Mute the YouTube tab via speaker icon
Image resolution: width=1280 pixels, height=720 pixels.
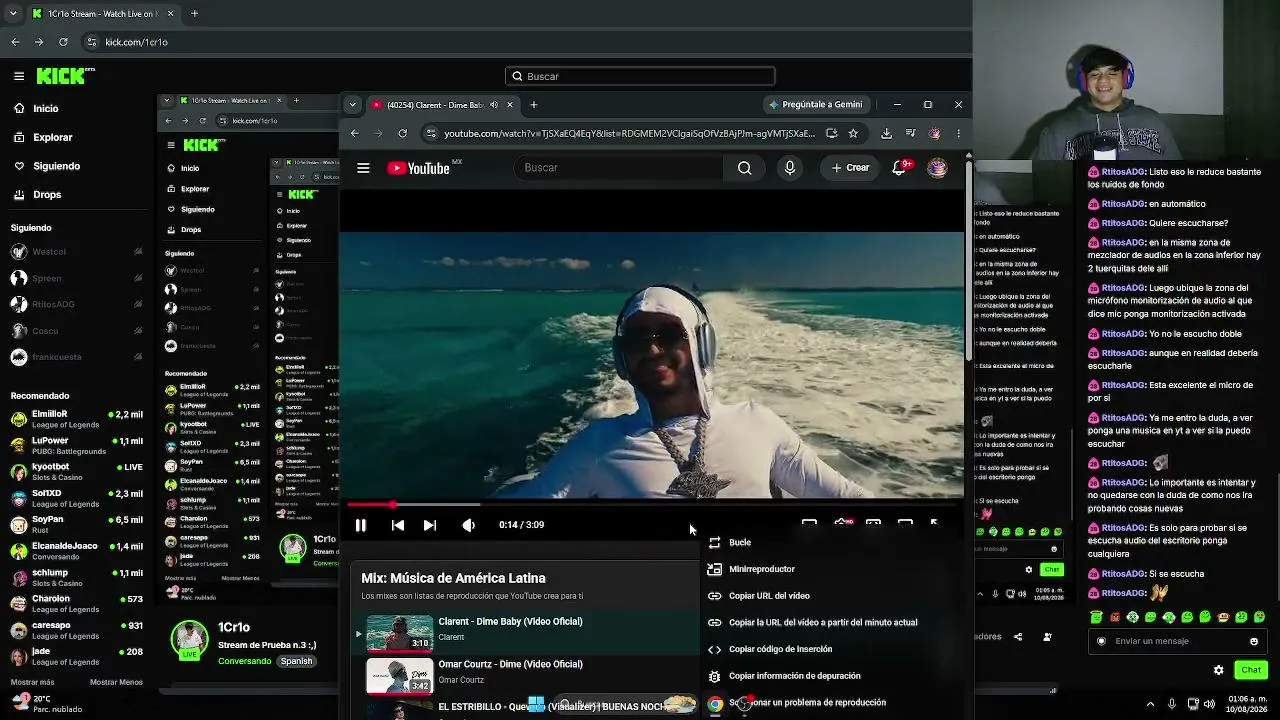(x=493, y=104)
